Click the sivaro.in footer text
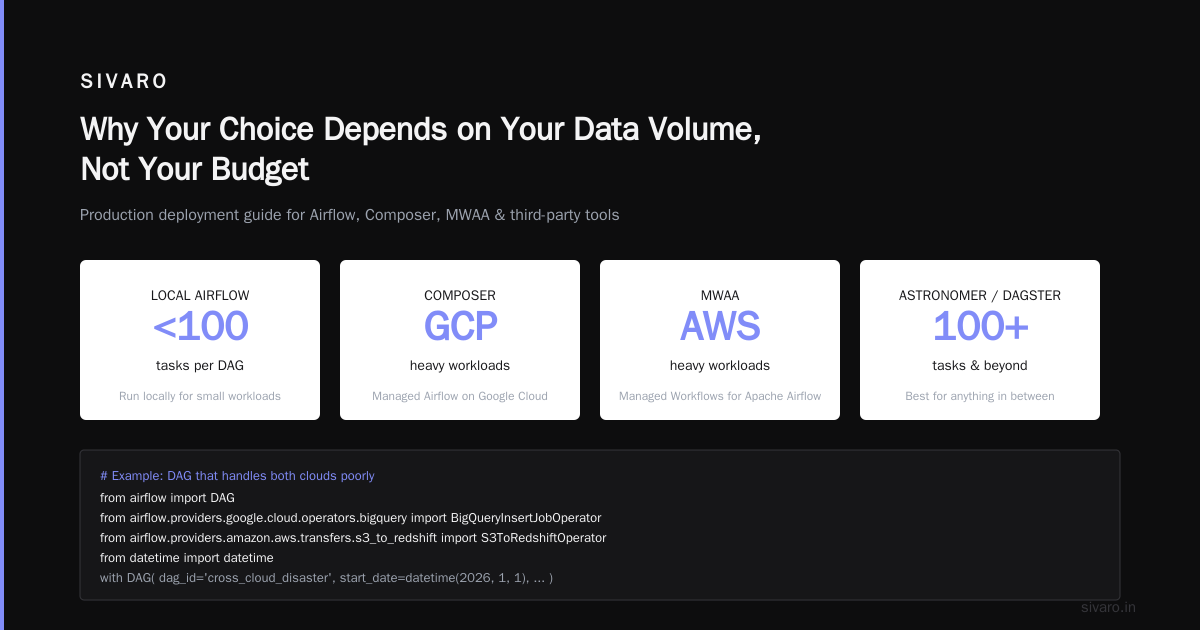Image resolution: width=1200 pixels, height=630 pixels. pyautogui.click(x=1109, y=607)
